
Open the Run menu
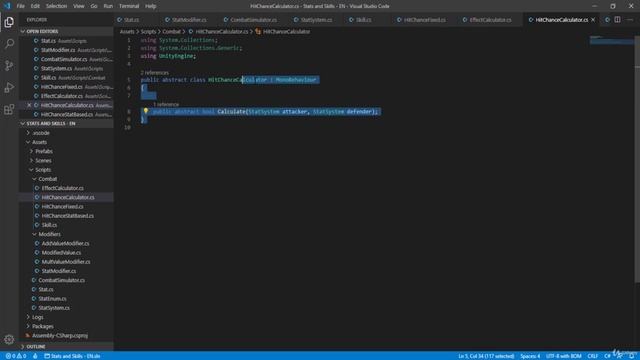point(108,6)
